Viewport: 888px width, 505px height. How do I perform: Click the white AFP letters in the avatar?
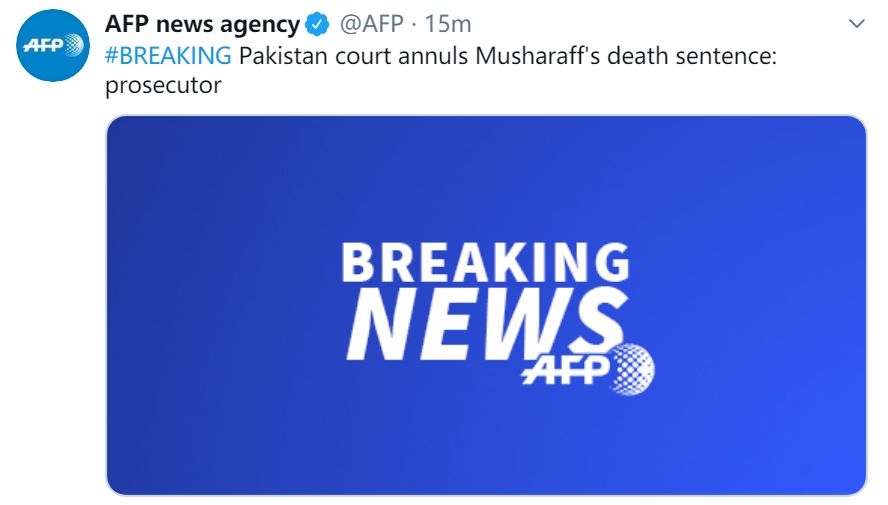point(43,46)
